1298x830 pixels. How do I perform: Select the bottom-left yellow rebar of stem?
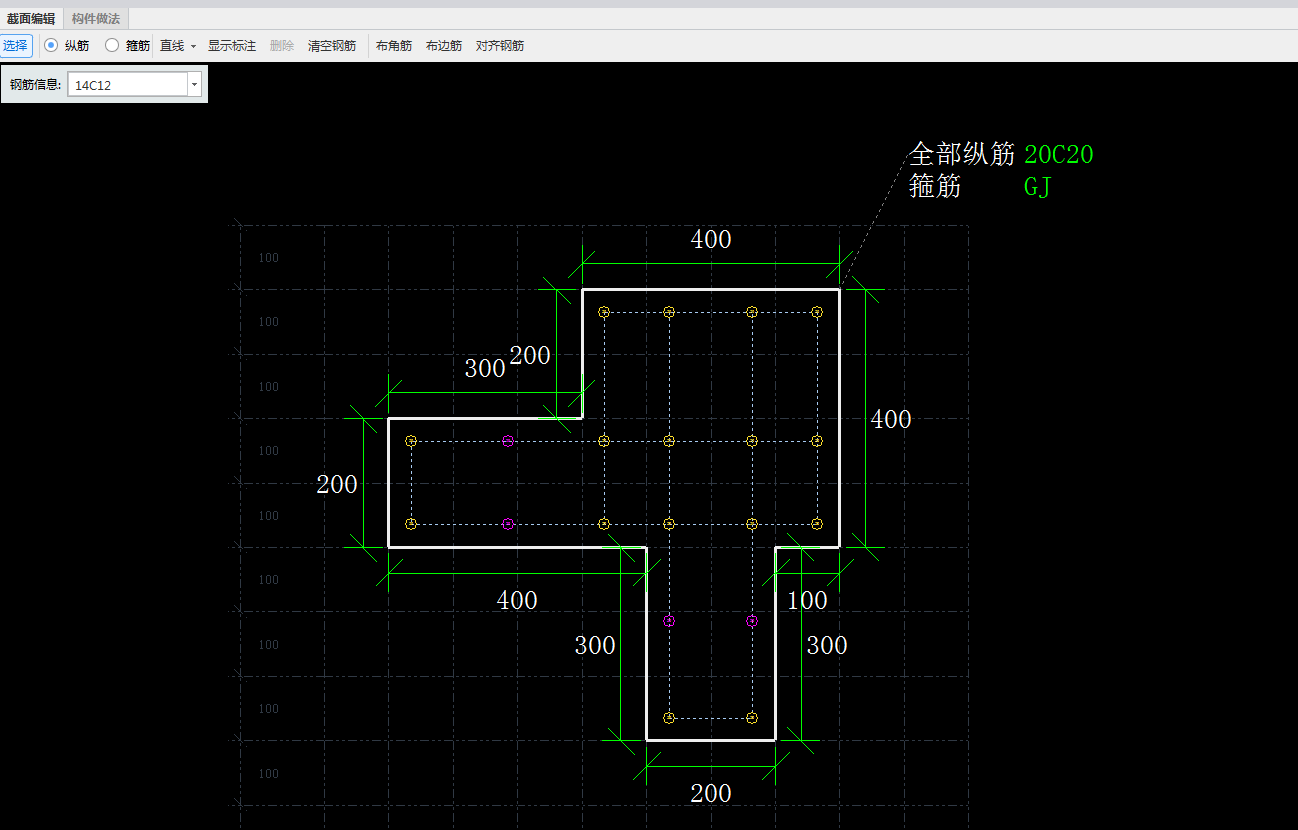pyautogui.click(x=669, y=718)
